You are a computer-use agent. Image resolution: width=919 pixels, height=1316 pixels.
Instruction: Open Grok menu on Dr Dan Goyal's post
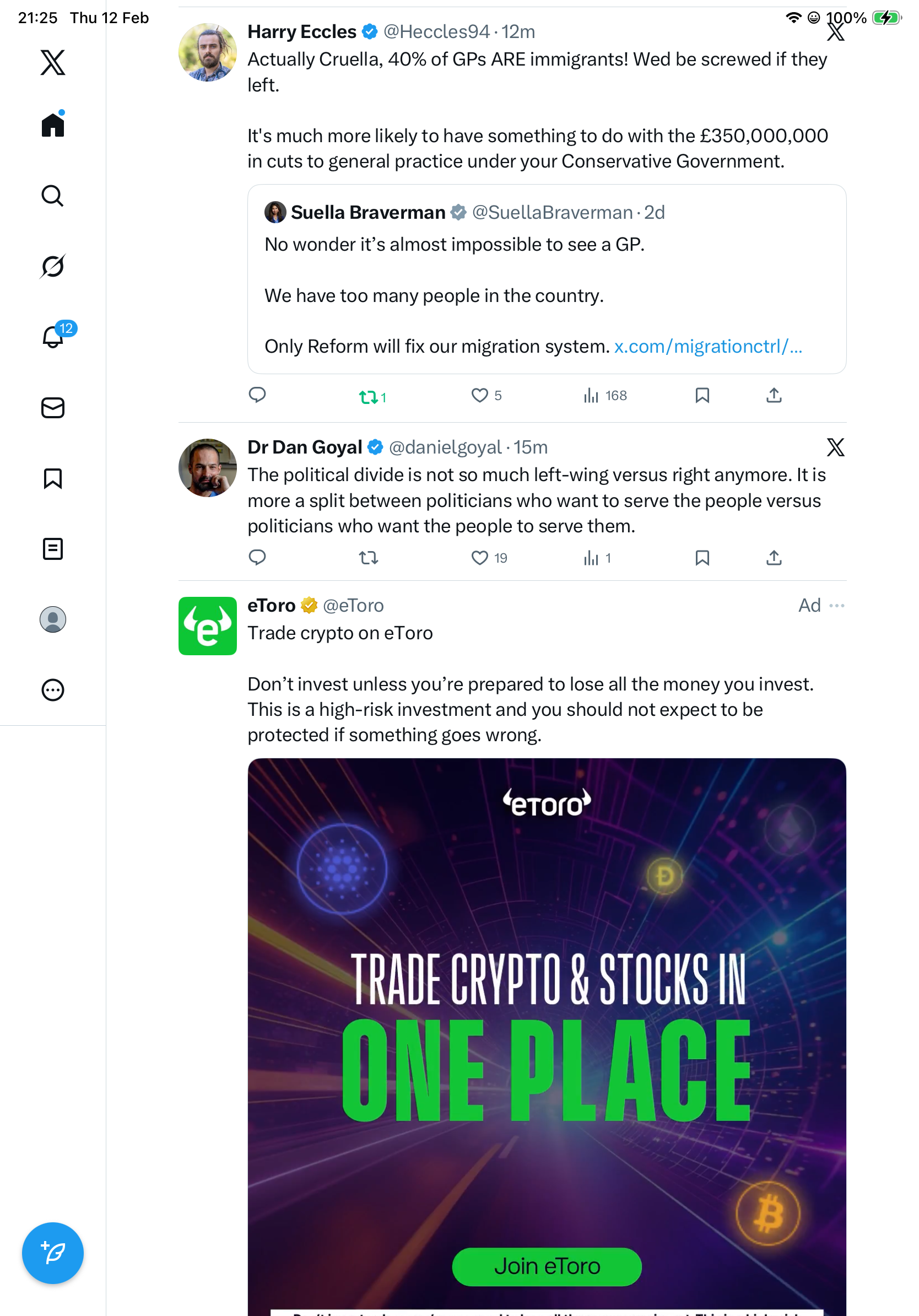point(836,447)
